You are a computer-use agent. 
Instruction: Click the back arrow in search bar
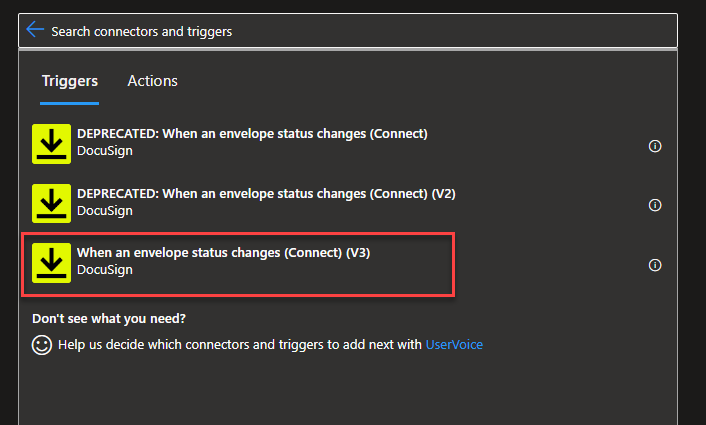tap(35, 30)
